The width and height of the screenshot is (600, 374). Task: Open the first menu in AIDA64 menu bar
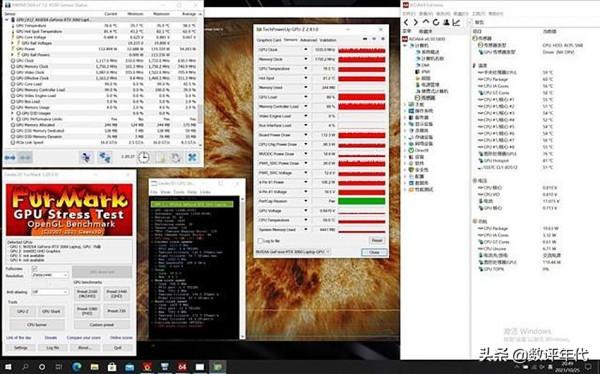pos(409,14)
